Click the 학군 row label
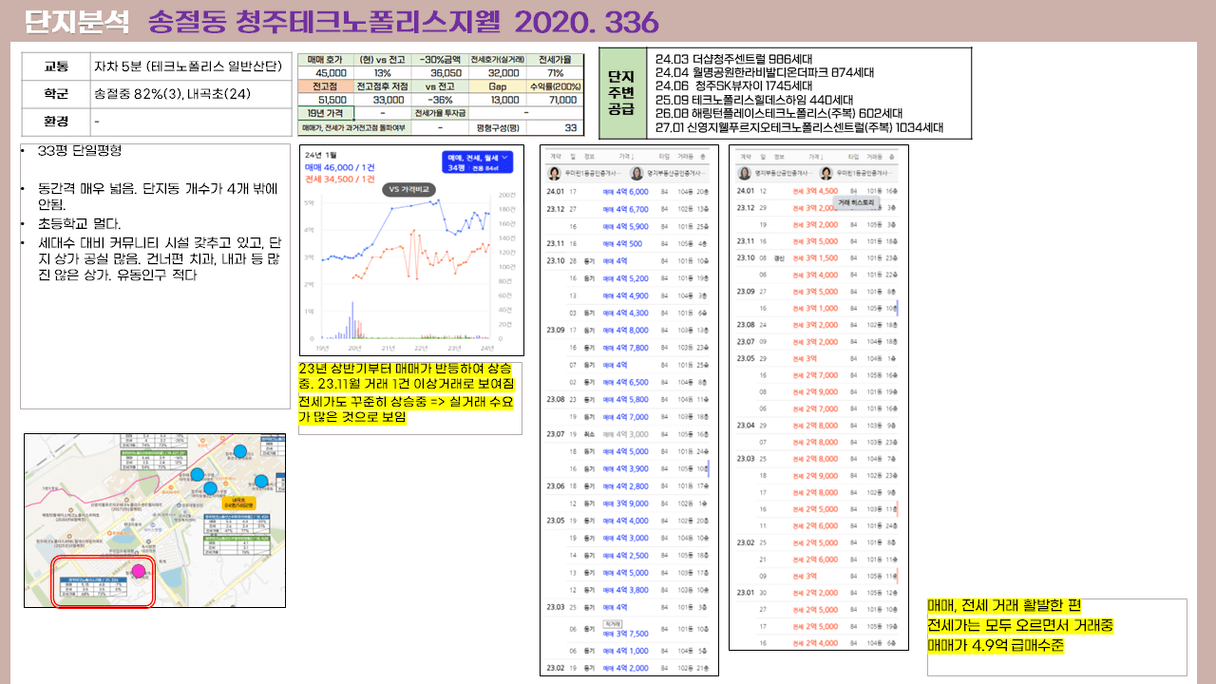 pyautogui.click(x=56, y=94)
